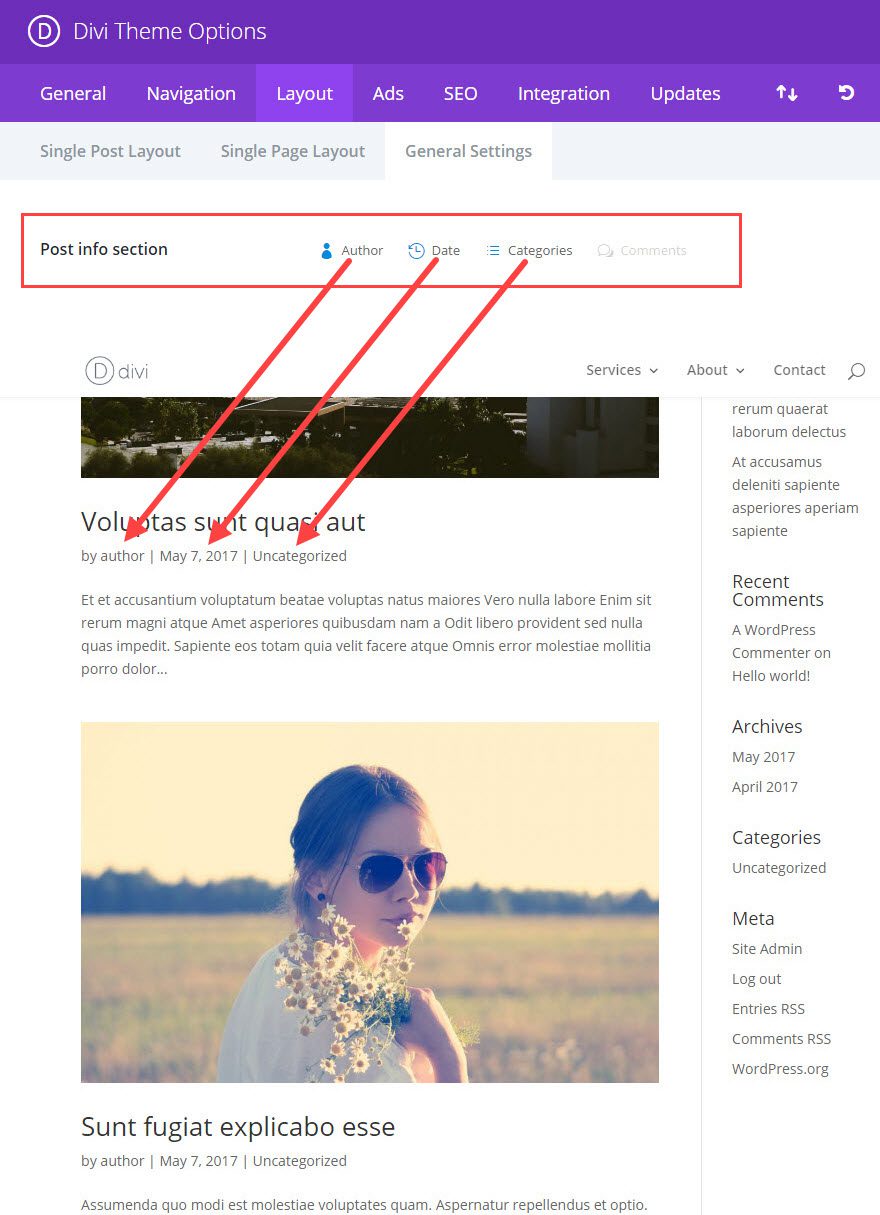Open the search magnifier icon
880x1215 pixels.
coord(856,371)
